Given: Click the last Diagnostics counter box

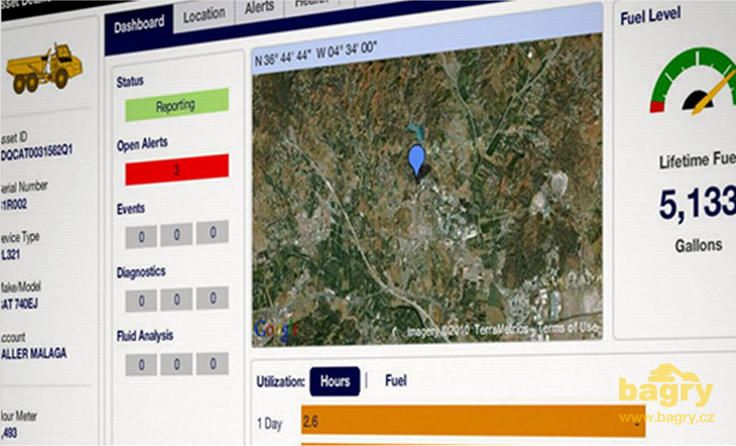Looking at the screenshot, I should pyautogui.click(x=212, y=297).
